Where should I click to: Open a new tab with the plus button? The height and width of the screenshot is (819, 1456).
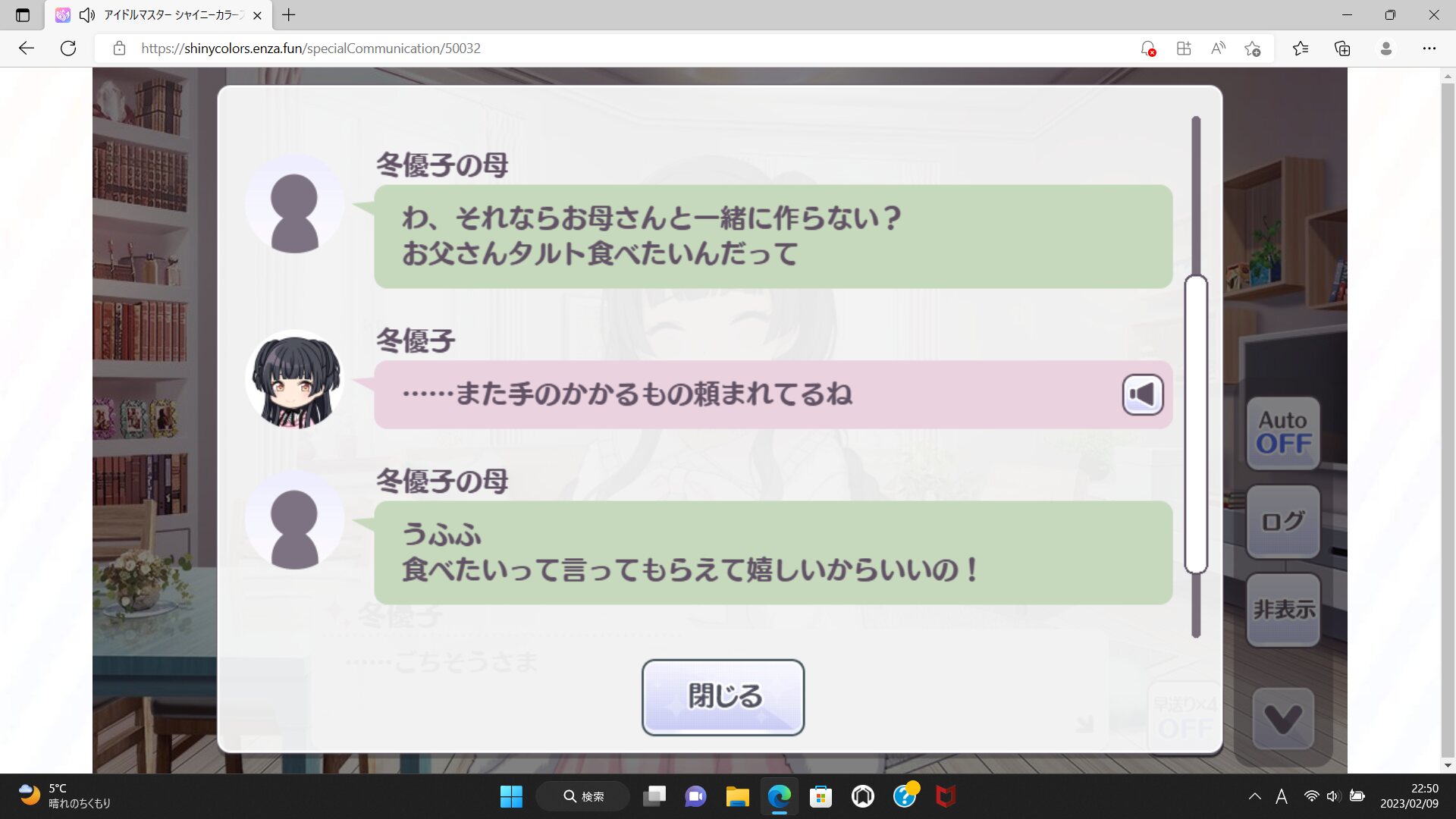pos(289,15)
